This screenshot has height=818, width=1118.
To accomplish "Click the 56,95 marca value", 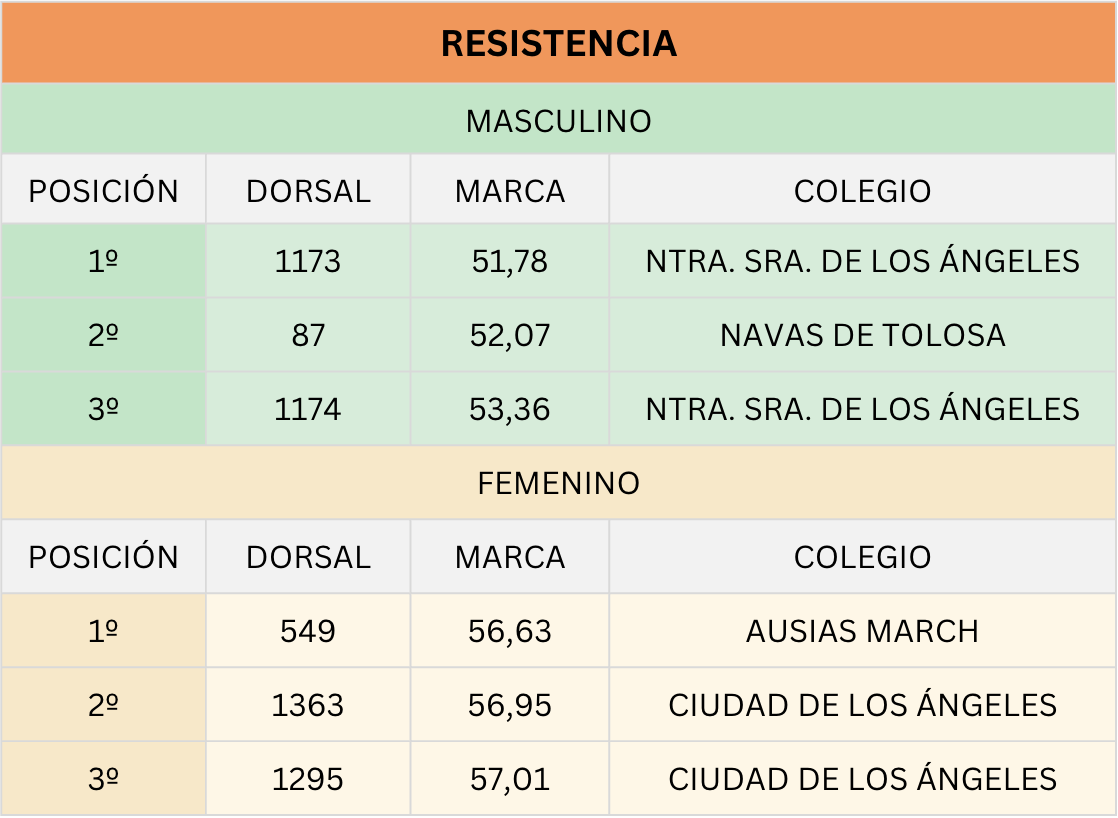I will 510,705.
